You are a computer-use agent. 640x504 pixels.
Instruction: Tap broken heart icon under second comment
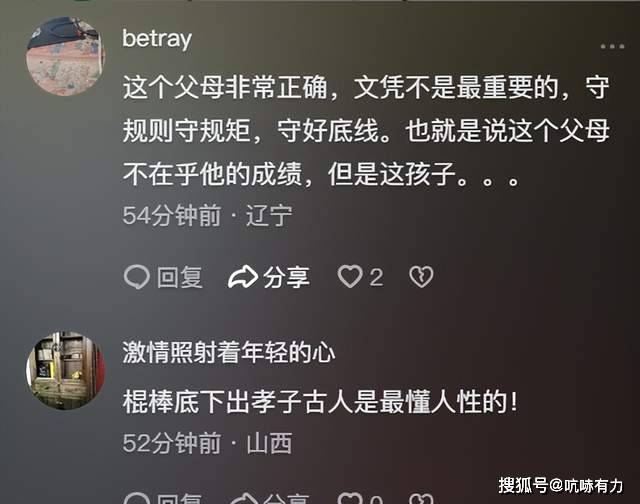click(x=421, y=499)
